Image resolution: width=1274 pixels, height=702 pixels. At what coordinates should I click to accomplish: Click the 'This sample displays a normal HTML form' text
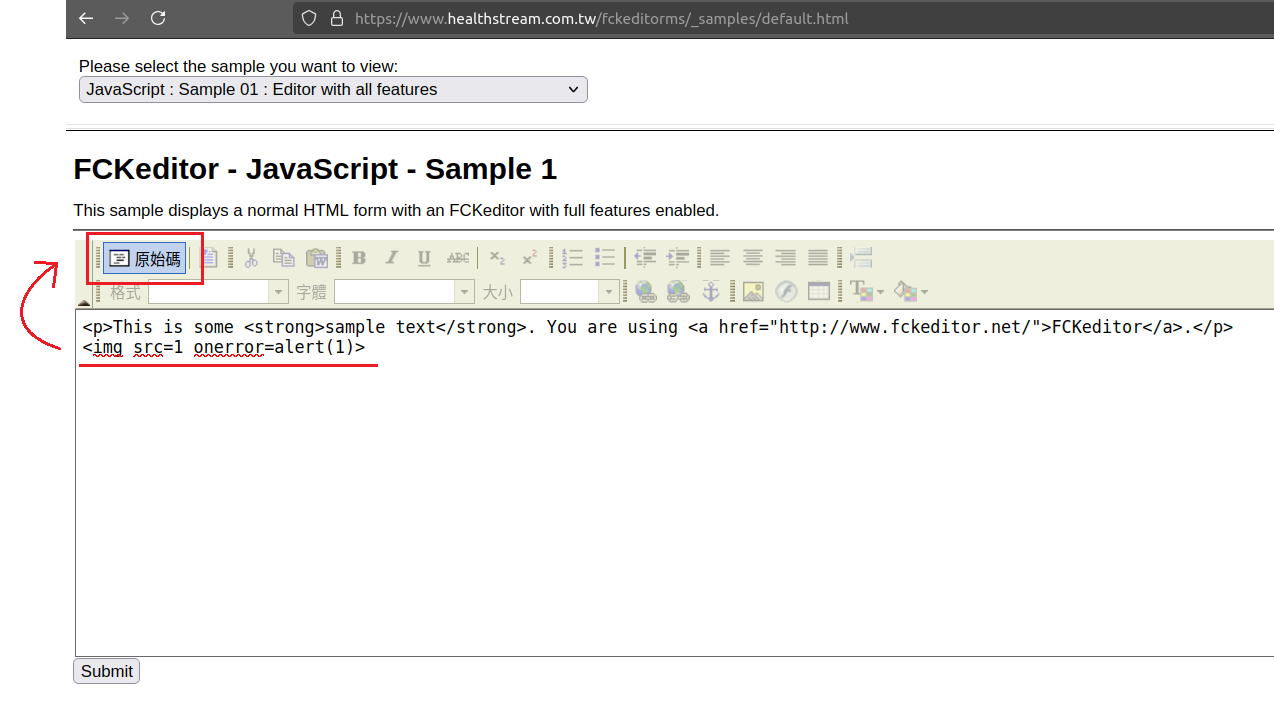396,210
